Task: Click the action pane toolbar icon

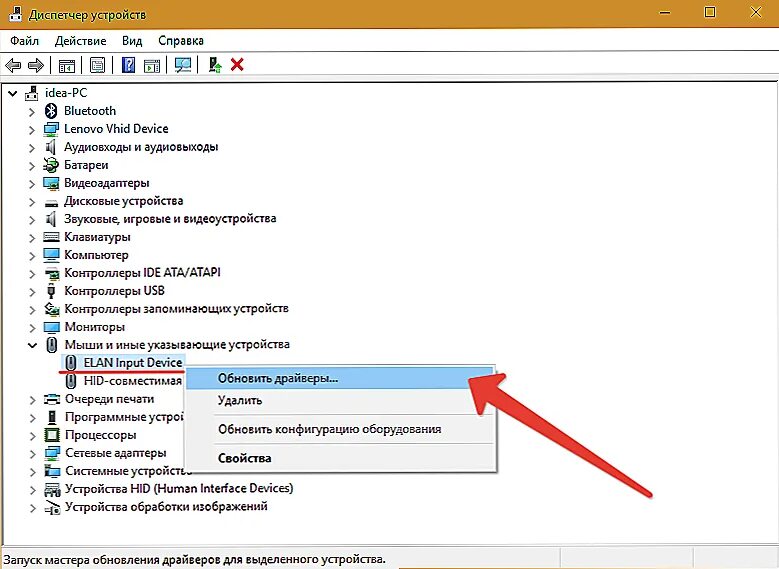Action: click(x=152, y=65)
